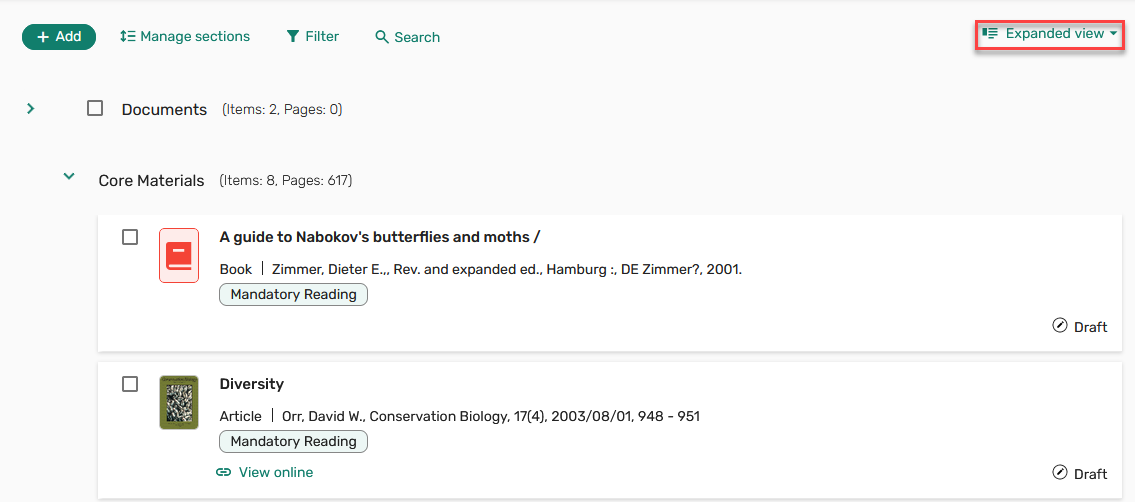1135x502 pixels.
Task: Collapse the Core Materials section
Action: [69, 176]
